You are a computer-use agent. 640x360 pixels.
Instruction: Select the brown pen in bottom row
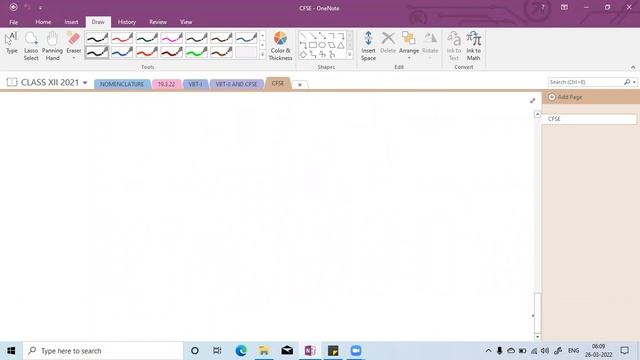click(x=221, y=52)
